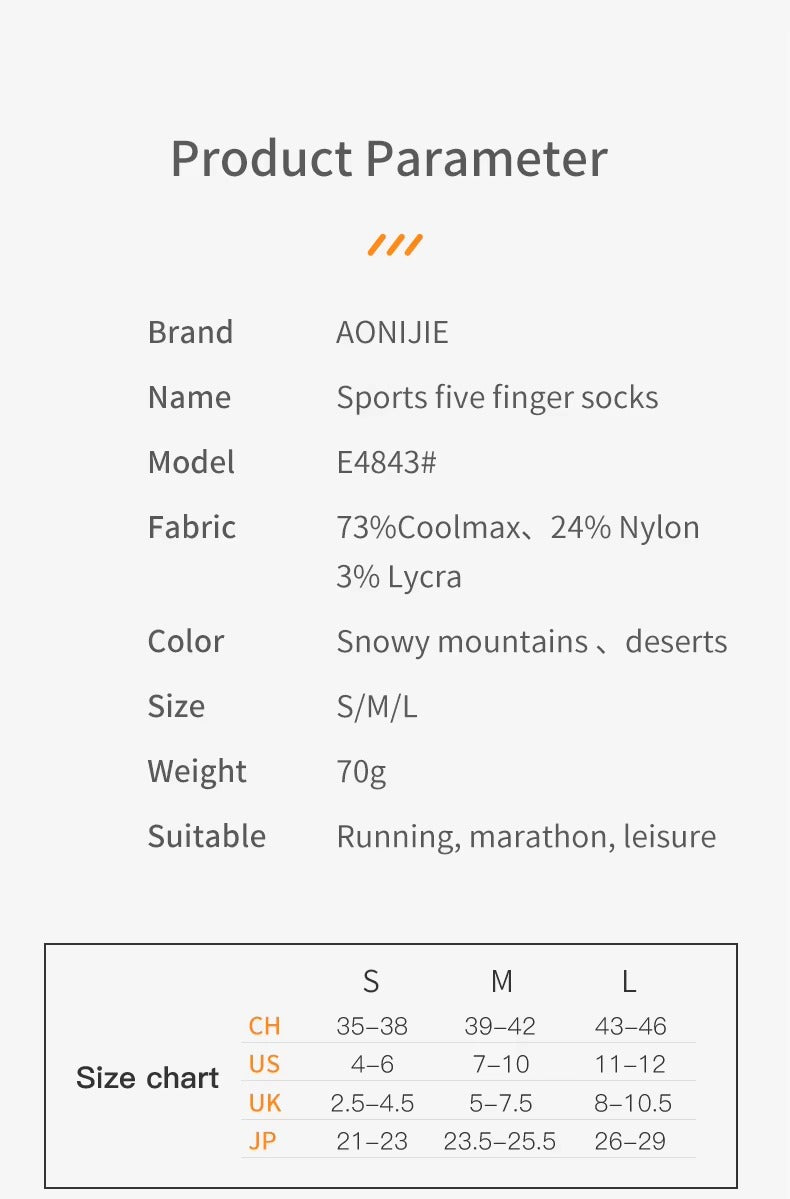Click the JP size cell 26–29
Viewport: 790px width, 1199px height.
(630, 1141)
